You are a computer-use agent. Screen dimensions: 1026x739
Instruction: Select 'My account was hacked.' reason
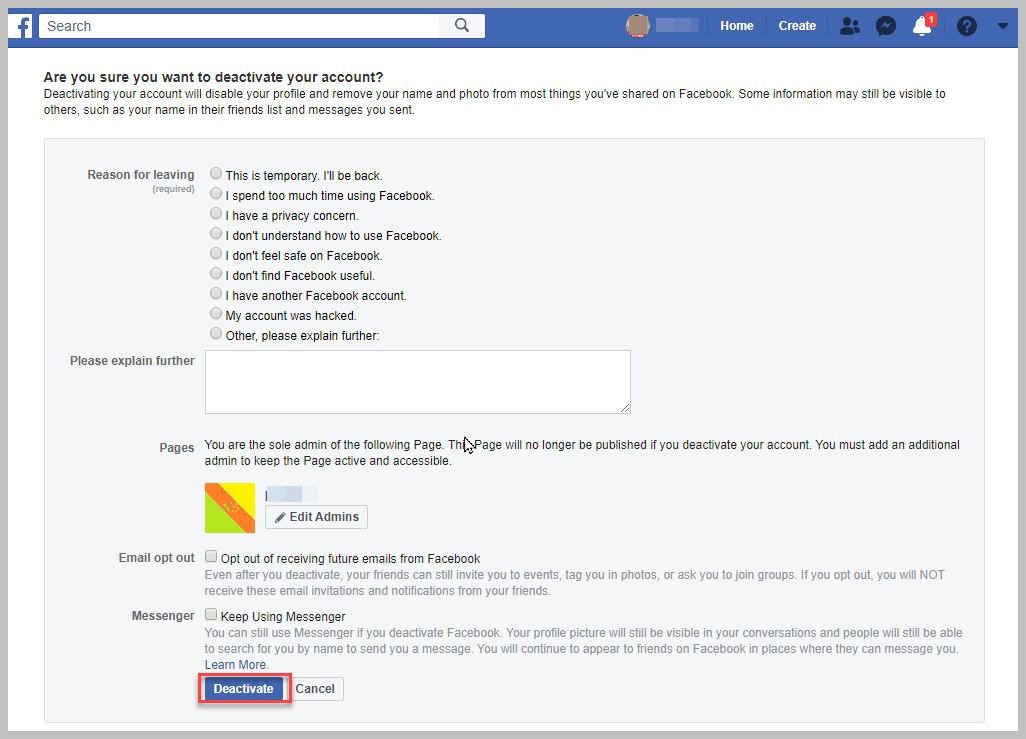tap(215, 313)
